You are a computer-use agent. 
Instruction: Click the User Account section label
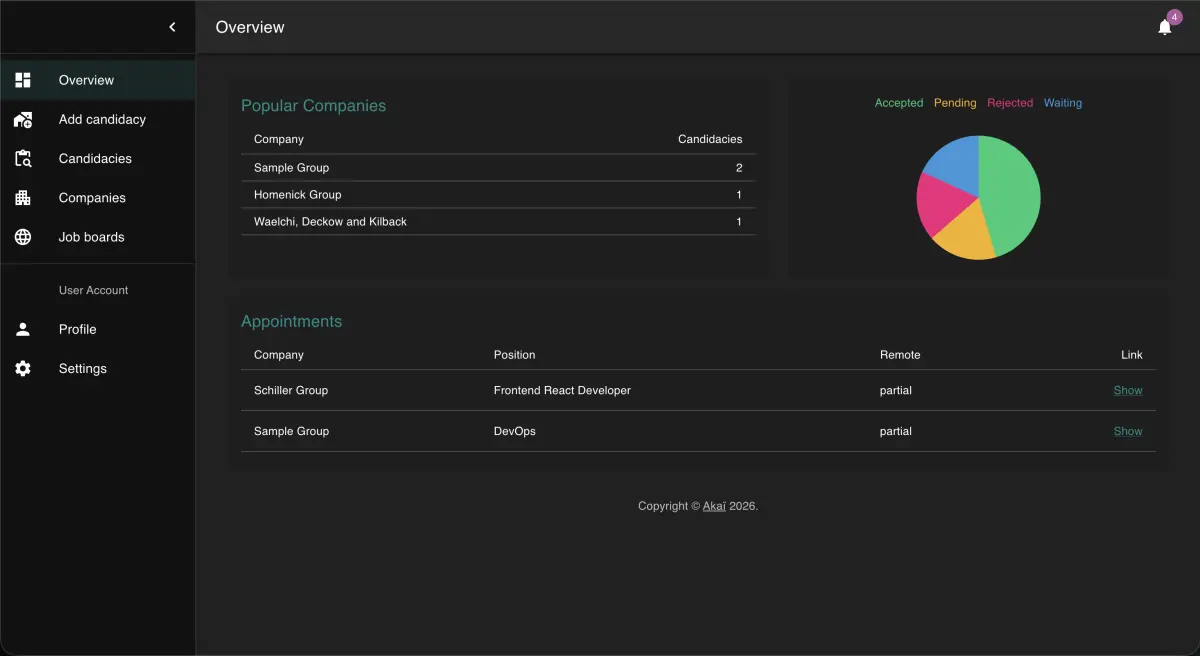click(94, 290)
